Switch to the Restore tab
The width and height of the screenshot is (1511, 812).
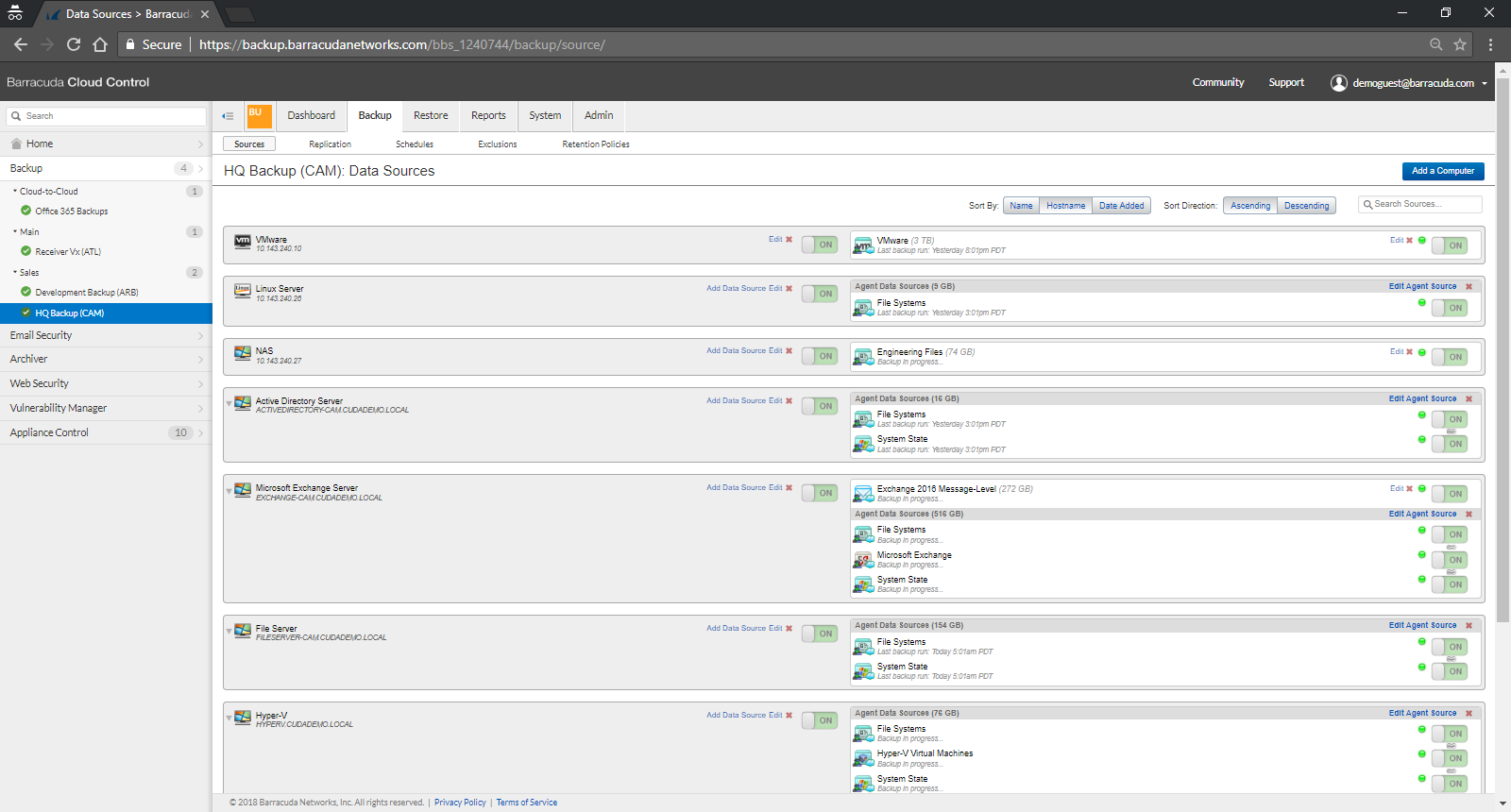(x=431, y=115)
